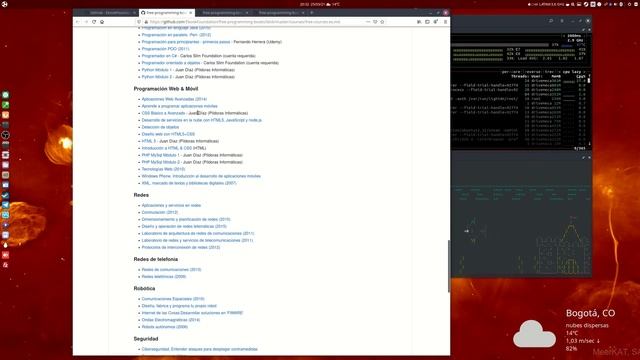
Task: Toggle per-core option in process monitor
Action: coord(511,72)
